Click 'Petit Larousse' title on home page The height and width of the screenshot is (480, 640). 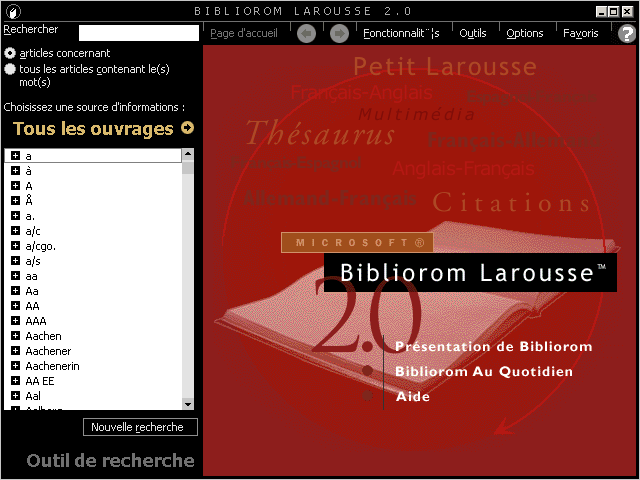444,67
